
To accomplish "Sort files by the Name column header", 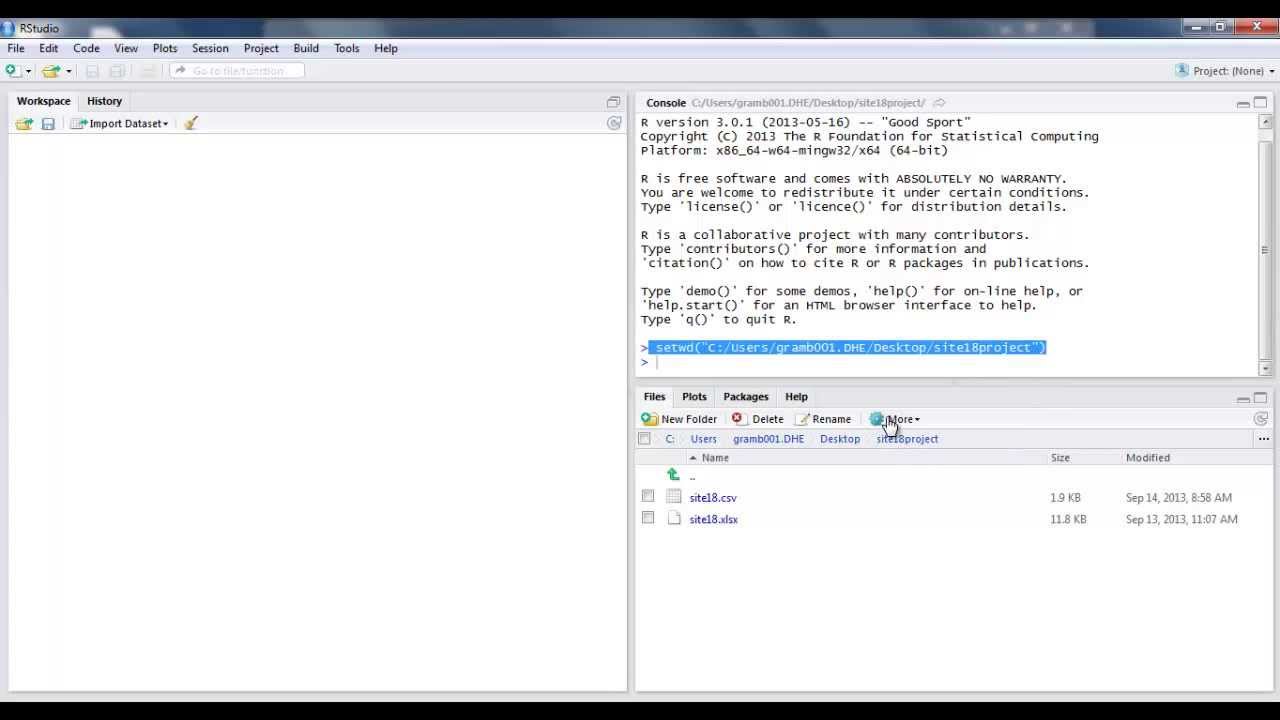I will [715, 458].
